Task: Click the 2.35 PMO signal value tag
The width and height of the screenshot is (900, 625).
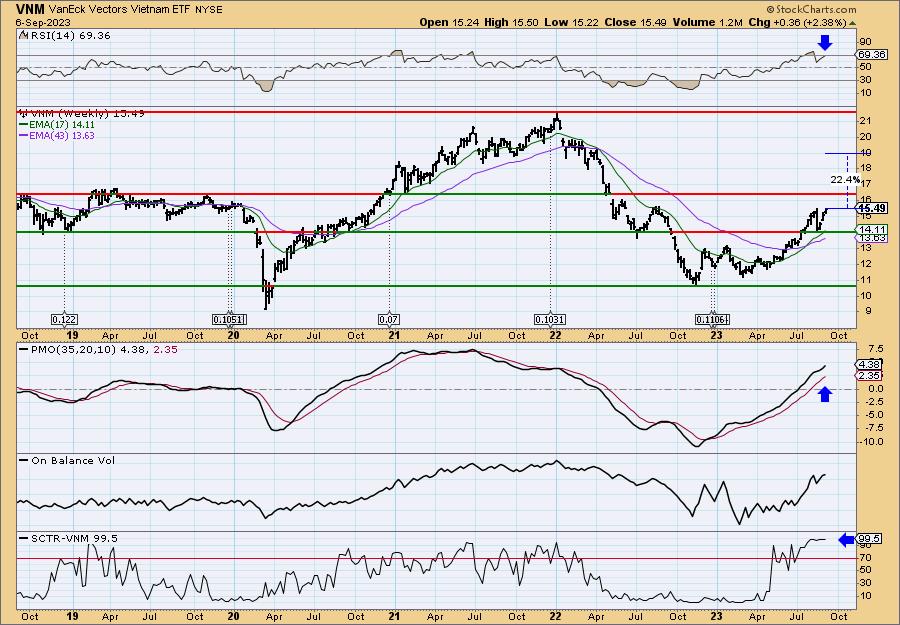Action: tap(870, 375)
